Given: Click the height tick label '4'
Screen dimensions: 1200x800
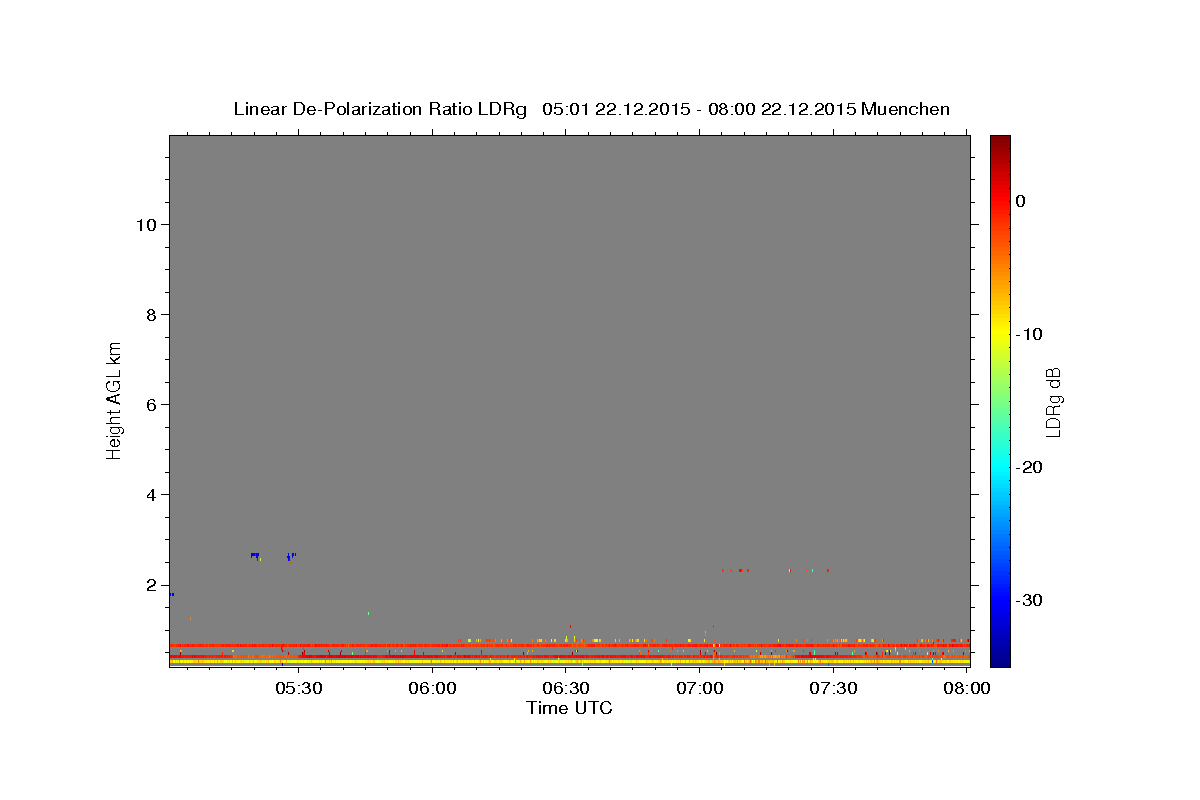Looking at the screenshot, I should [x=152, y=494].
